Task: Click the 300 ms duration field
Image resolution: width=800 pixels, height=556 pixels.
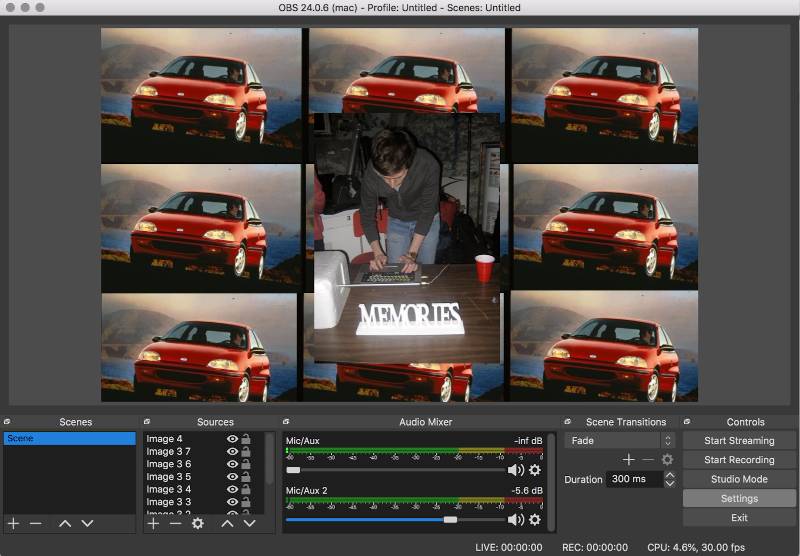Action: (x=634, y=479)
